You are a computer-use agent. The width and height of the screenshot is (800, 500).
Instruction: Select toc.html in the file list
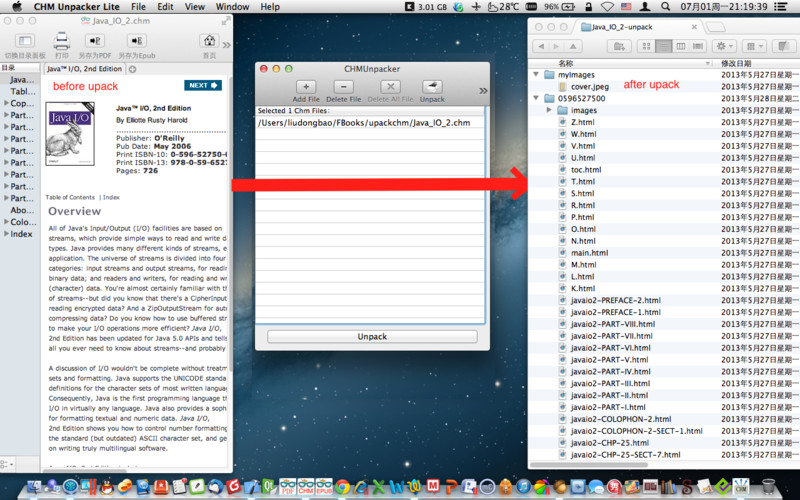(586, 170)
